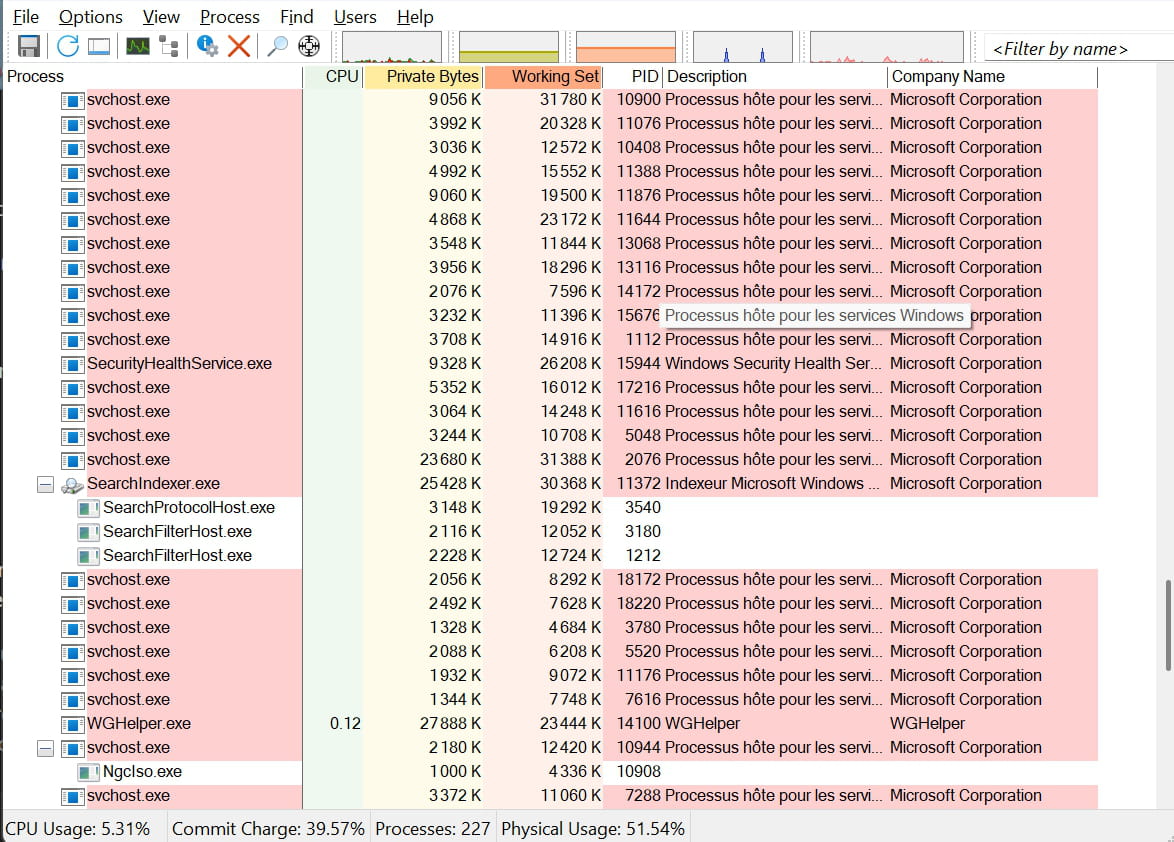This screenshot has width=1174, height=842.
Task: Toggle the process tree view icon
Action: (169, 46)
